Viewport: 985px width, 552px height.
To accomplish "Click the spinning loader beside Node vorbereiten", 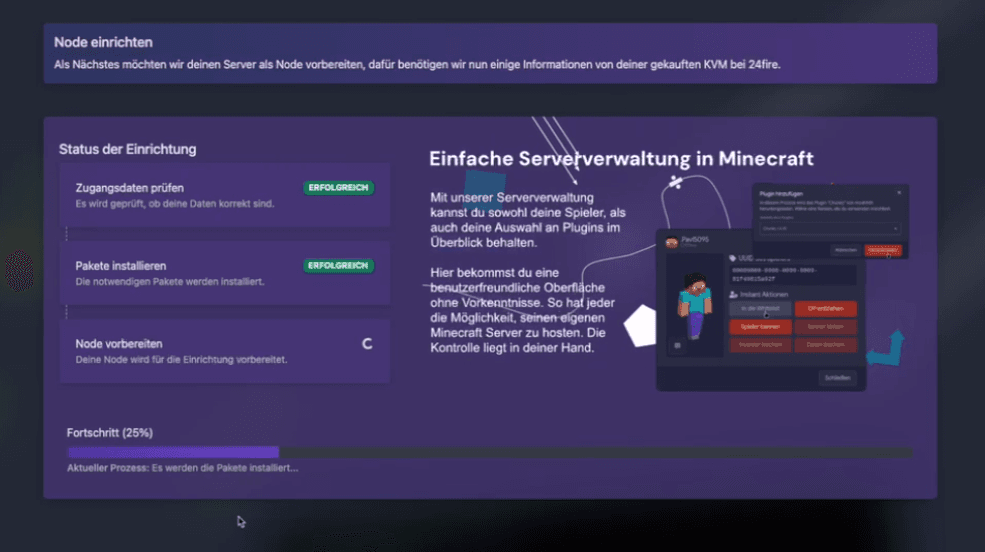I will coord(367,344).
